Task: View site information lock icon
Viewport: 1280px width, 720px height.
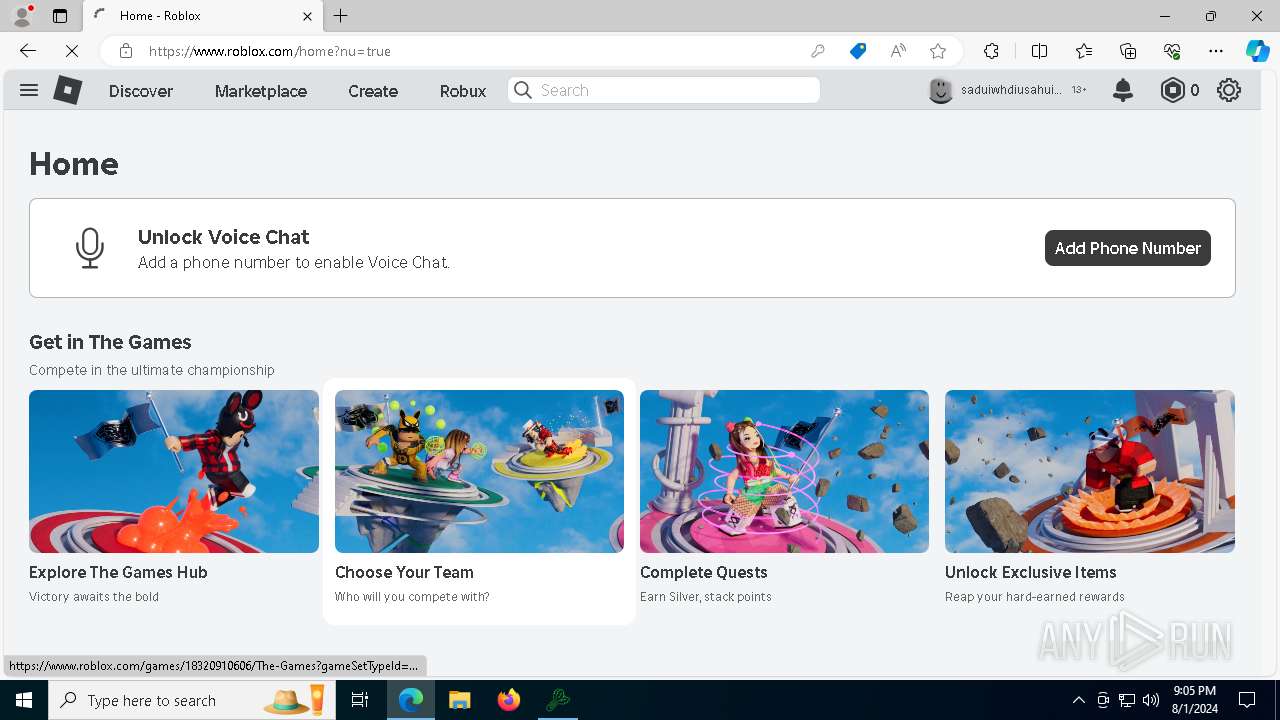Action: tap(125, 51)
